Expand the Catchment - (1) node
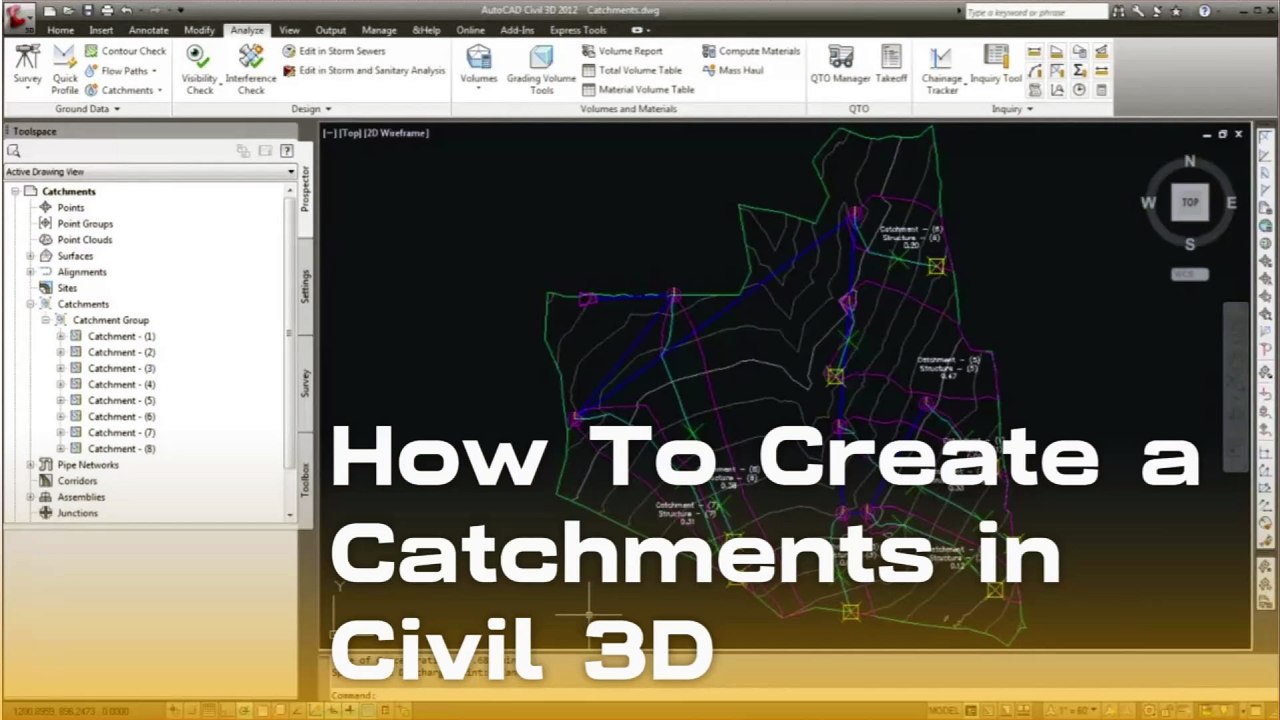 tap(60, 336)
